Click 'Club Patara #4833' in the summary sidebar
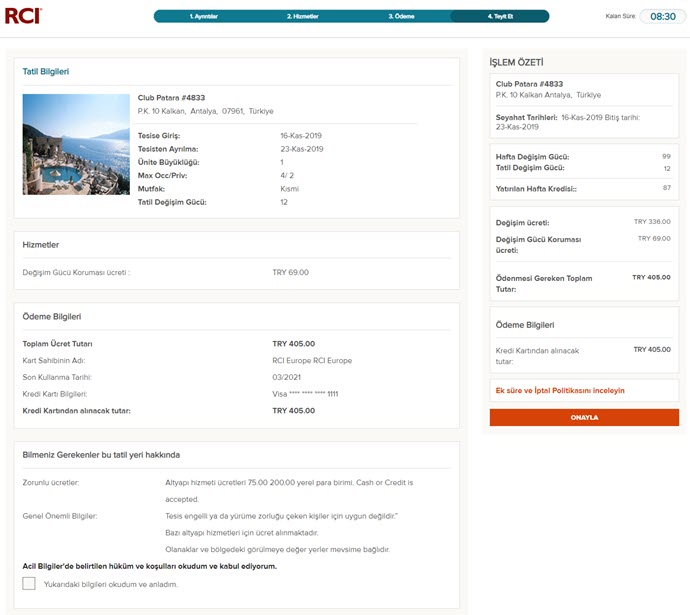The width and height of the screenshot is (690, 615). [x=529, y=84]
